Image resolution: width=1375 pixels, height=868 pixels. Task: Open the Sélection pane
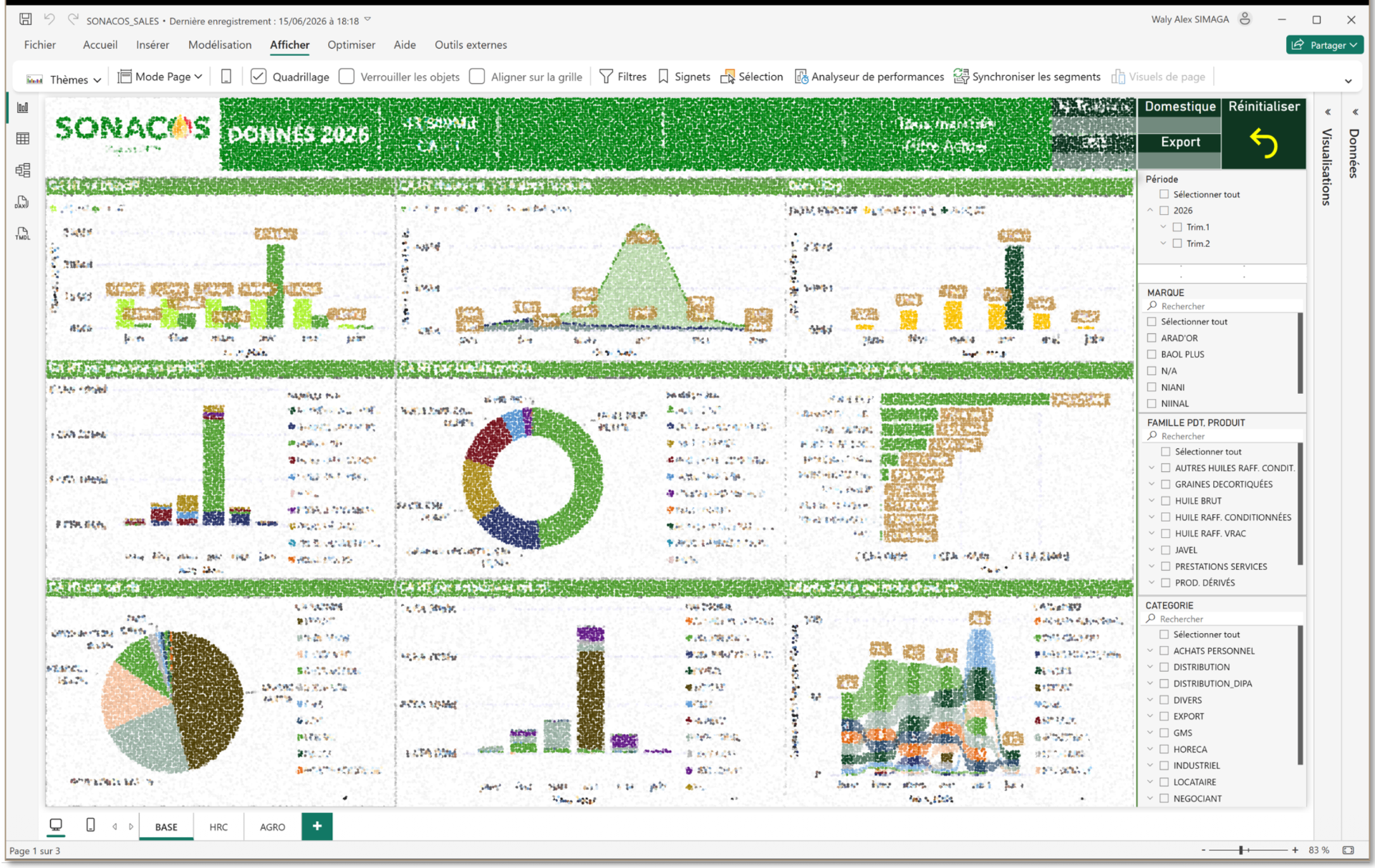pyautogui.click(x=752, y=77)
